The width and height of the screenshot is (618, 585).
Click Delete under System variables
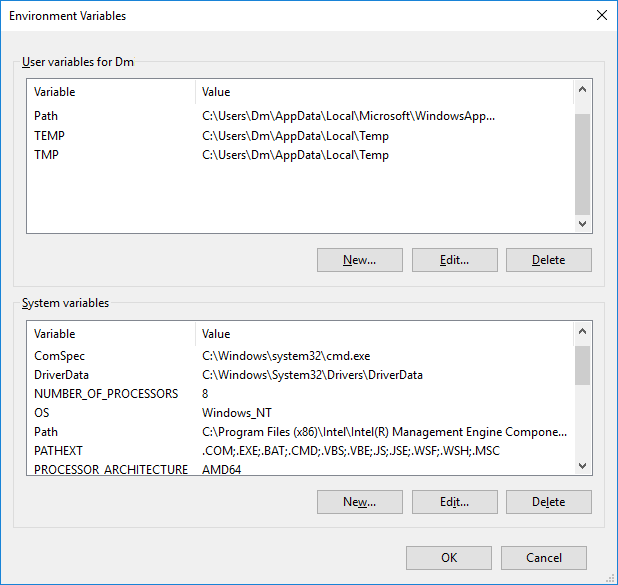pyautogui.click(x=548, y=502)
